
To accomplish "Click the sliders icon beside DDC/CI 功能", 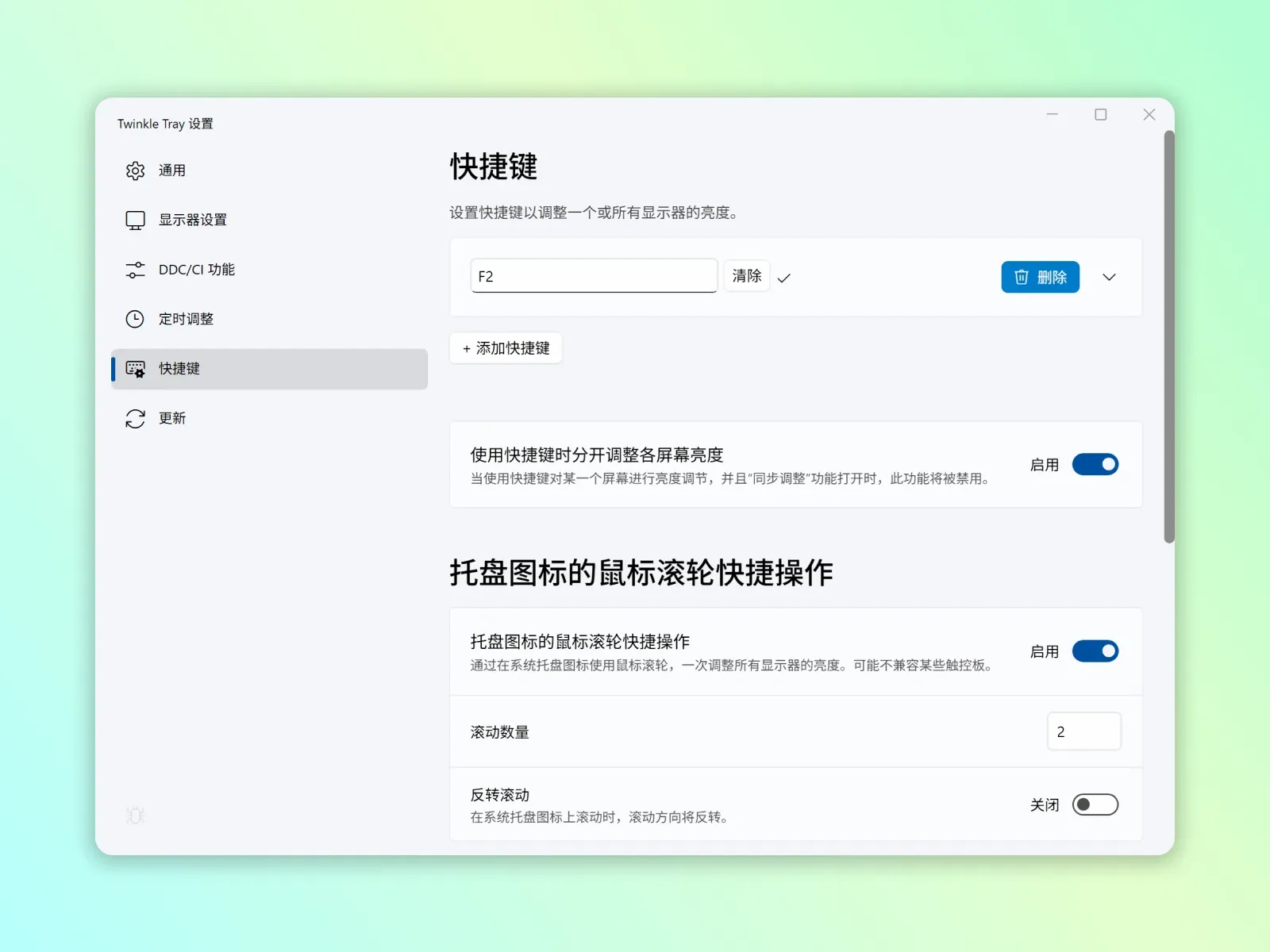I will (135, 270).
